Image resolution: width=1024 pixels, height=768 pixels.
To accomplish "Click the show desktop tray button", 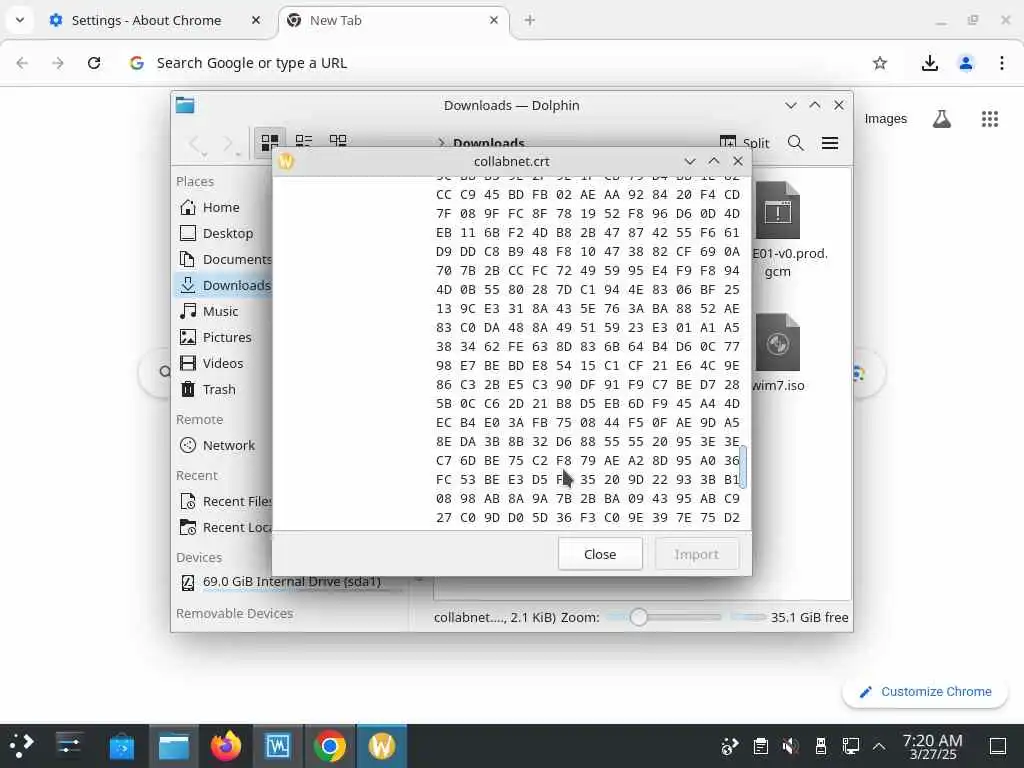I will 998,746.
